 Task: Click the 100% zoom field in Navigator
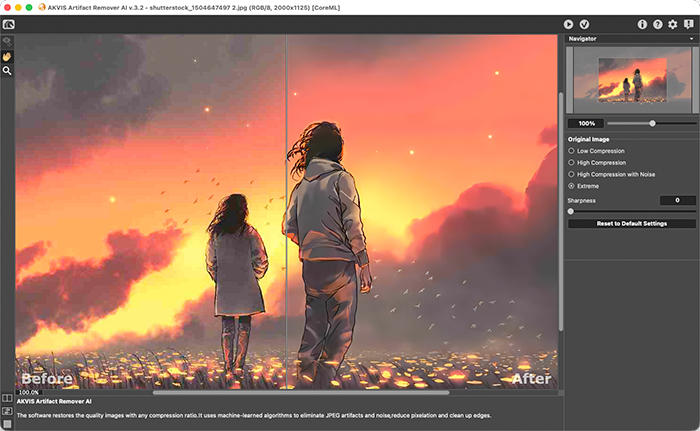coord(586,123)
